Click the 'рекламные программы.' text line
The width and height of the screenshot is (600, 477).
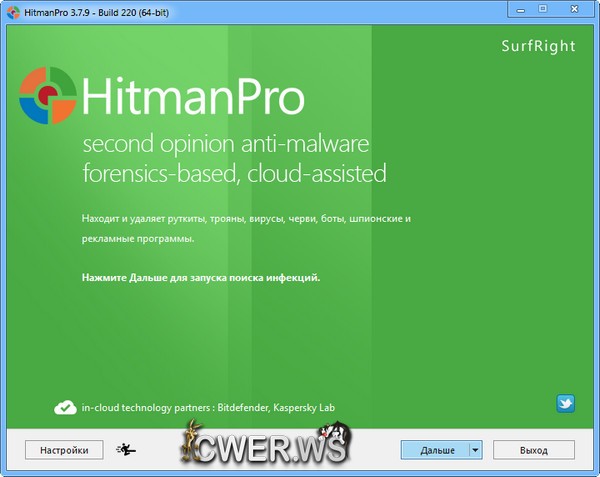(x=138, y=239)
